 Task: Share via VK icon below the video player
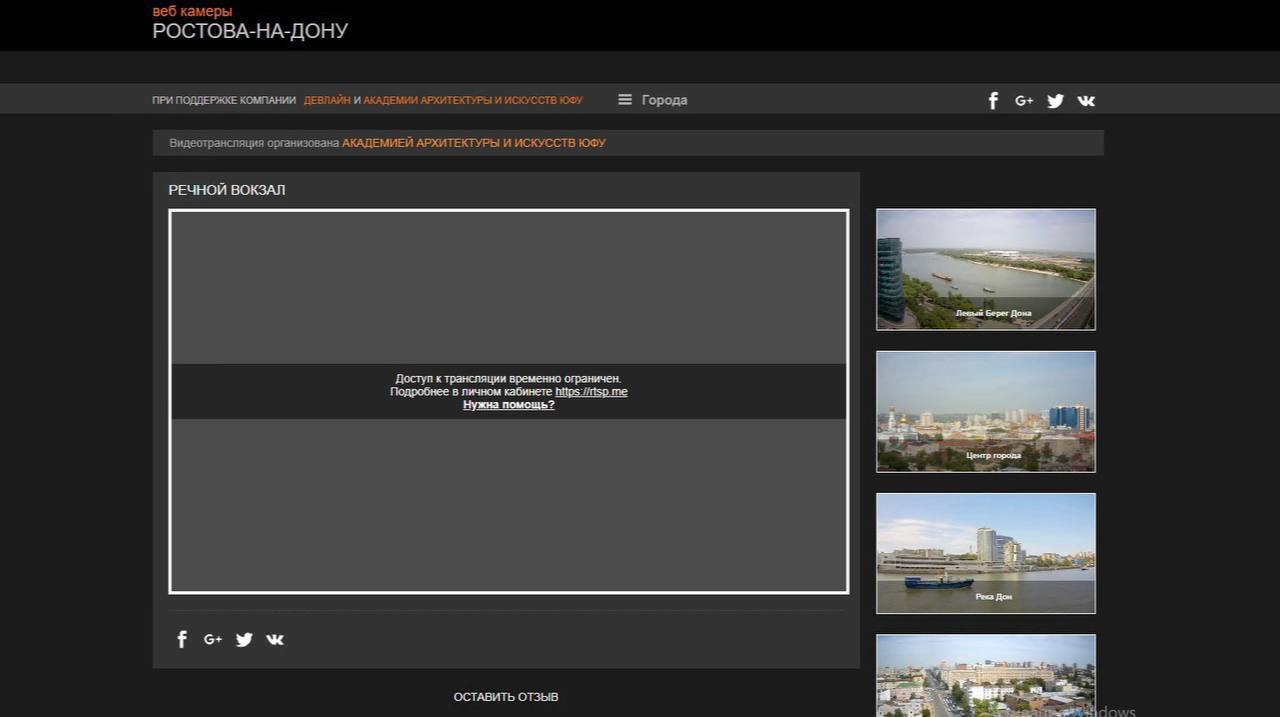point(275,639)
